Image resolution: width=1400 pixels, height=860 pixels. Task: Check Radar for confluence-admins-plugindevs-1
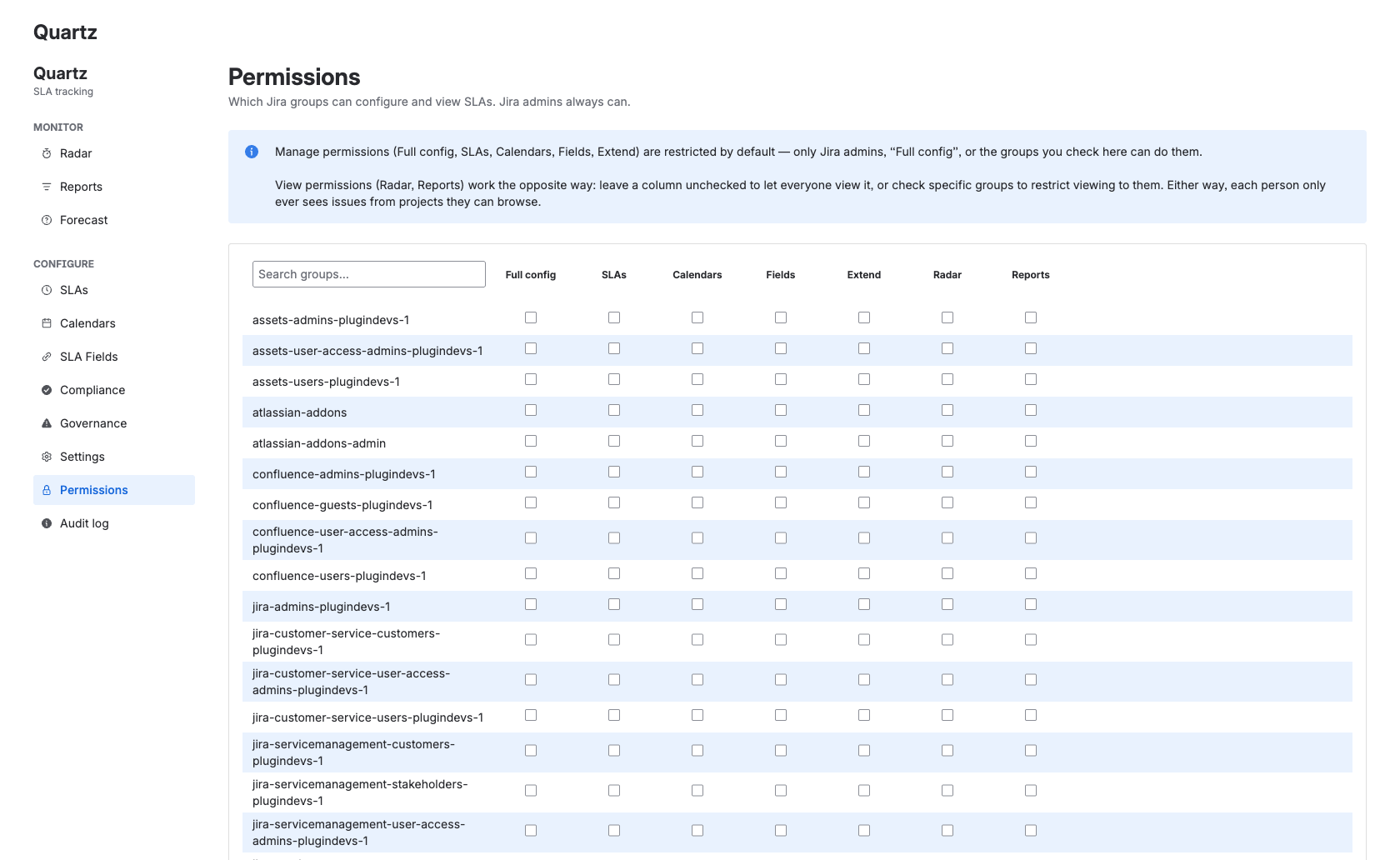click(947, 472)
